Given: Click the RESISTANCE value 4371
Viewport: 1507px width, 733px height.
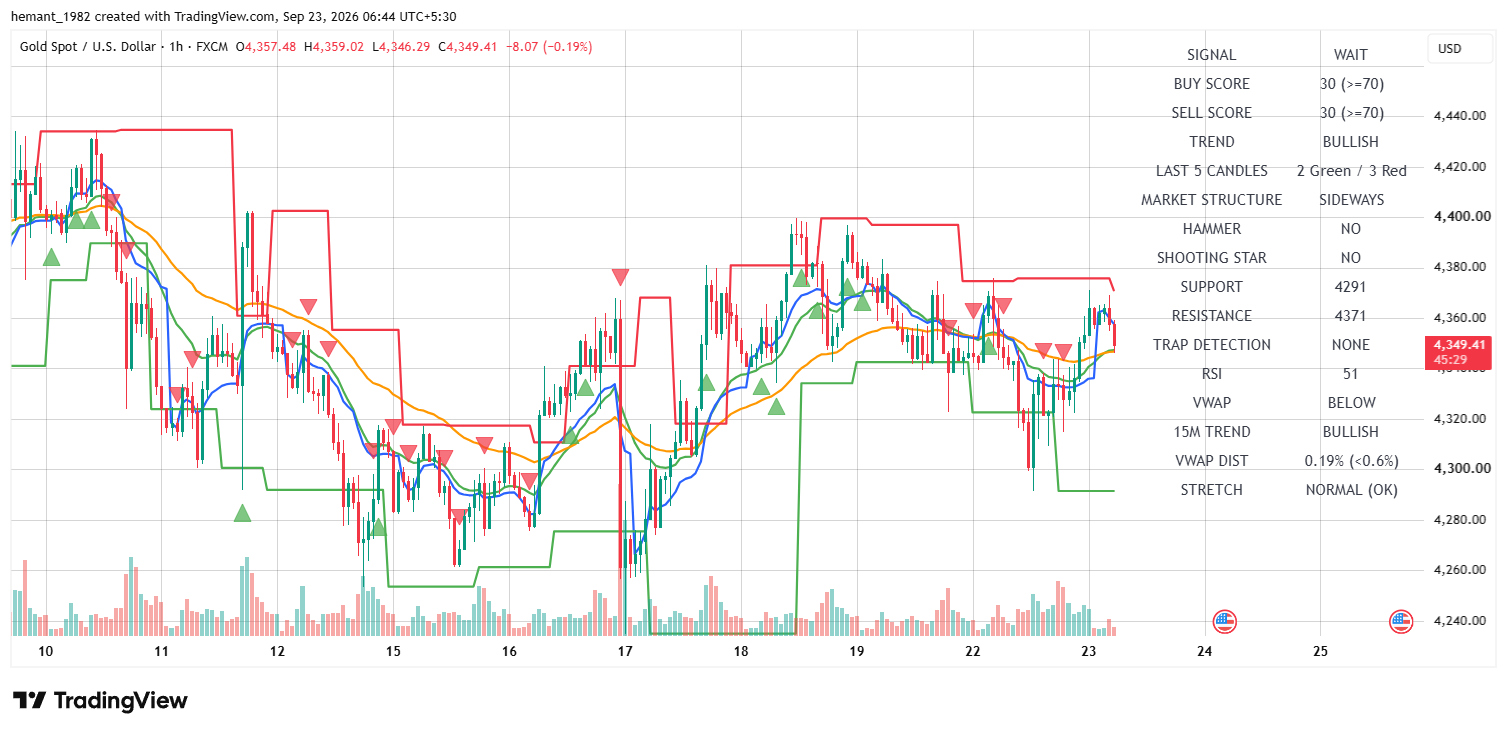Looking at the screenshot, I should point(1350,316).
